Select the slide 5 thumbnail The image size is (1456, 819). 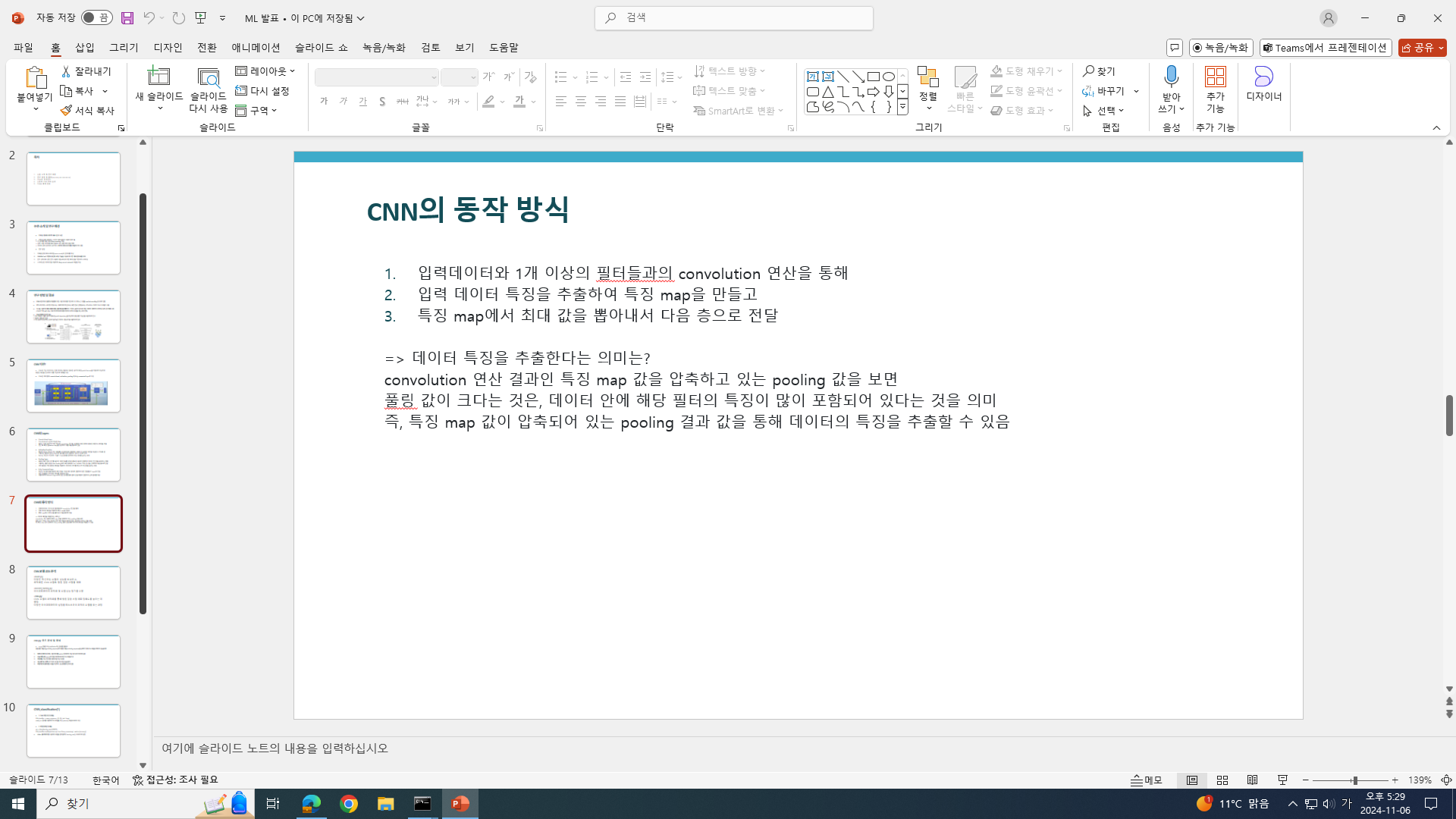74,386
